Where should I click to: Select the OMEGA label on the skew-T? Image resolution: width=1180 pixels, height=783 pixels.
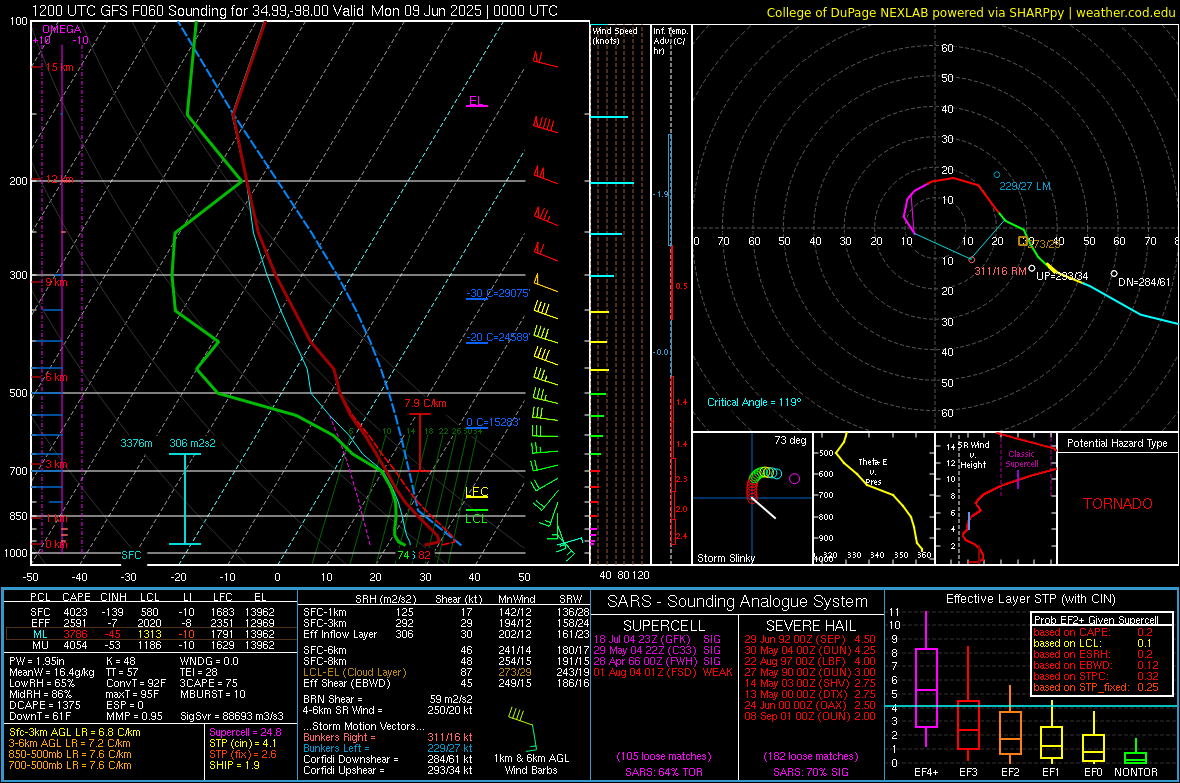click(61, 29)
